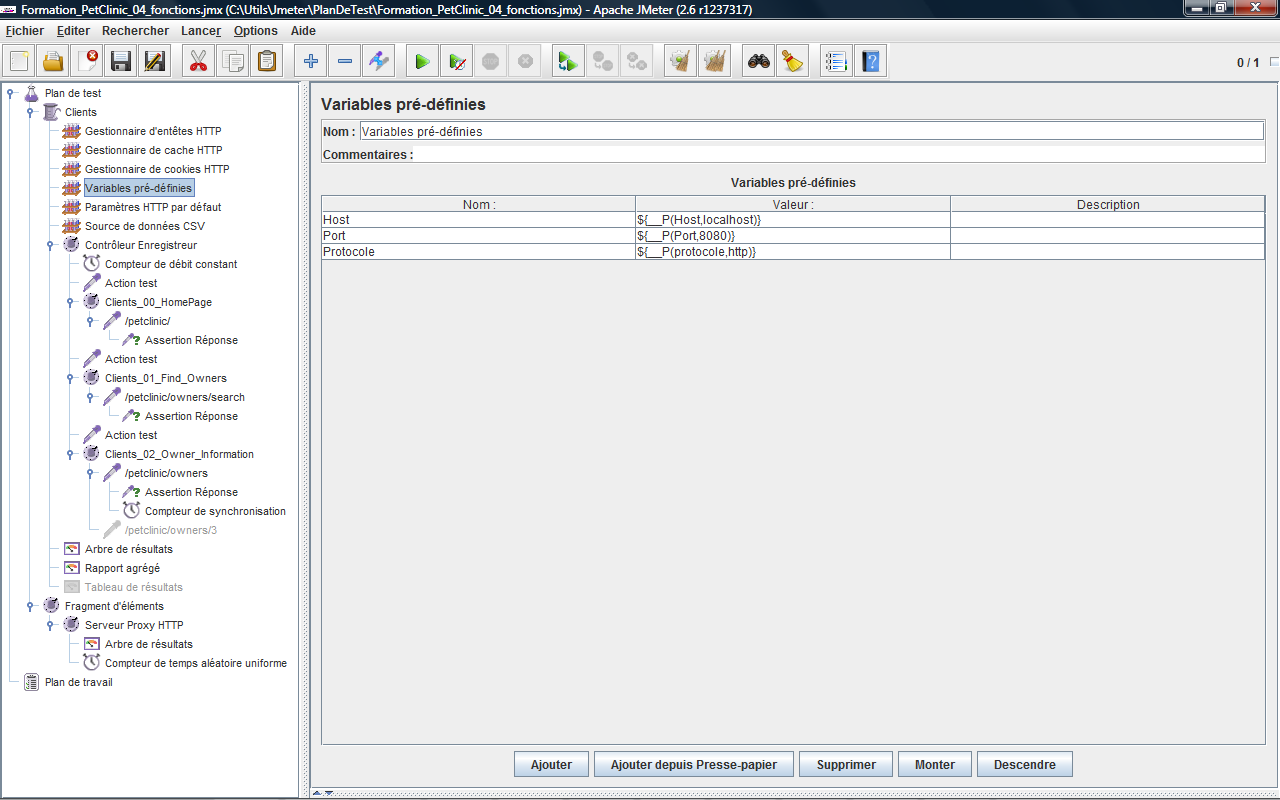Collapse the Fragment d'éléments tree node

tap(31, 606)
